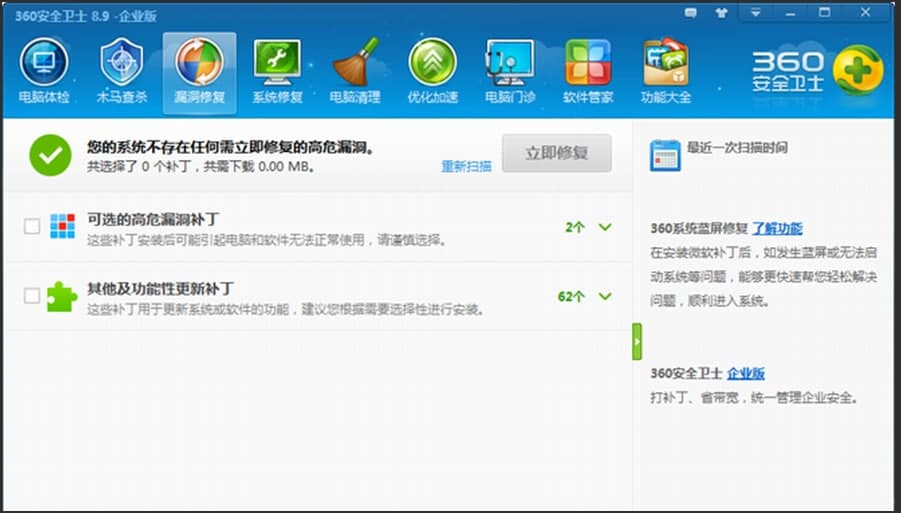The height and width of the screenshot is (513, 901).
Task: Click the 您的系统不存在任何需立即修复的高危漏洞 message
Action: 231,148
